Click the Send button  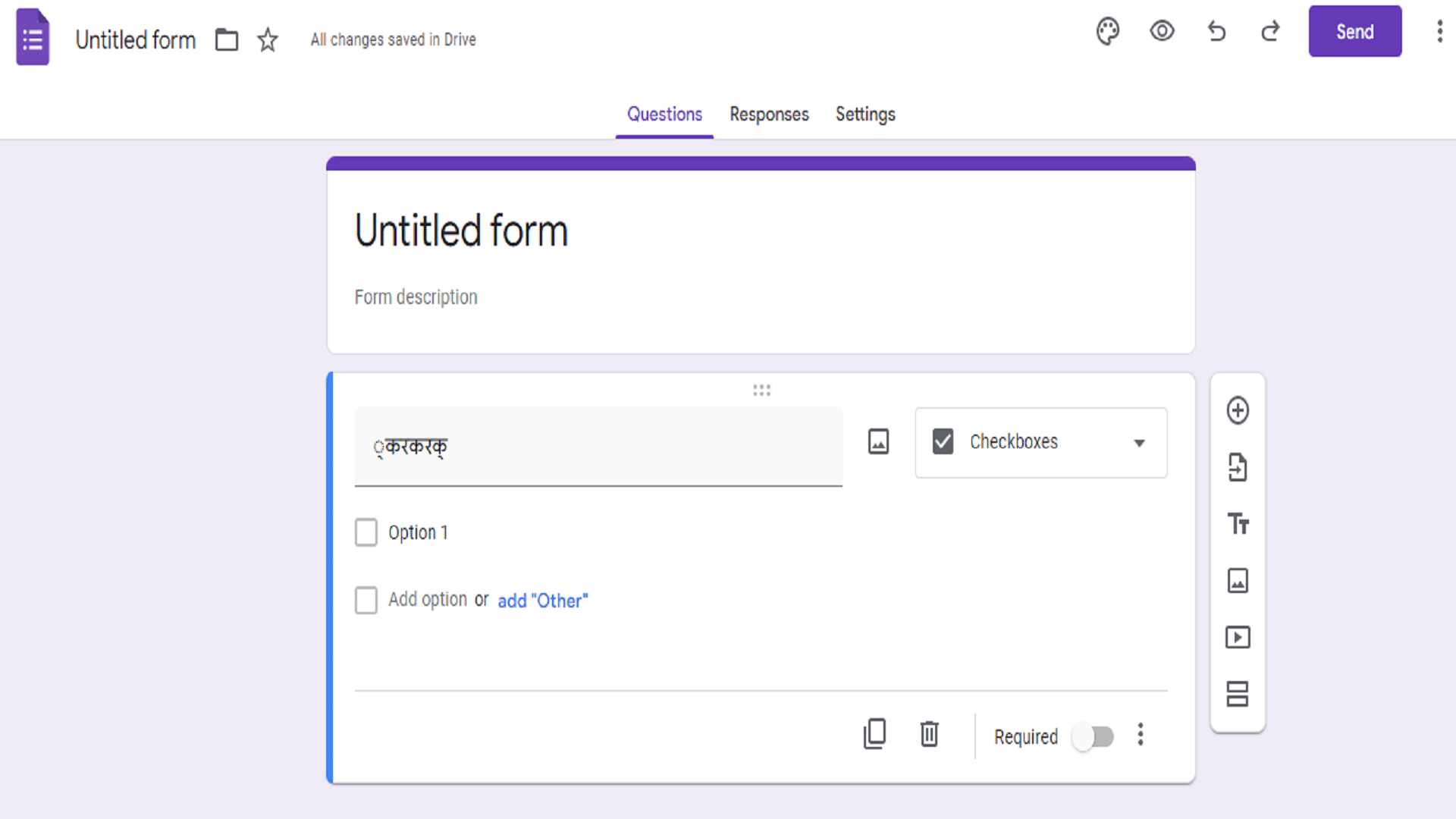click(x=1355, y=31)
